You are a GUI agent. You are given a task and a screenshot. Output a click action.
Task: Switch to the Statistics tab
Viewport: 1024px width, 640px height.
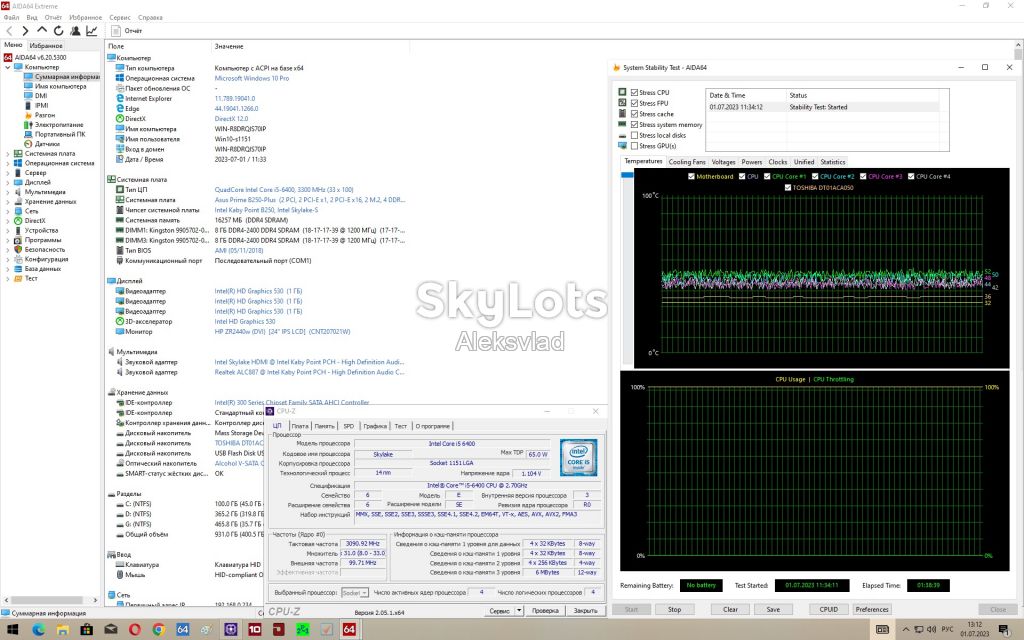[x=833, y=162]
